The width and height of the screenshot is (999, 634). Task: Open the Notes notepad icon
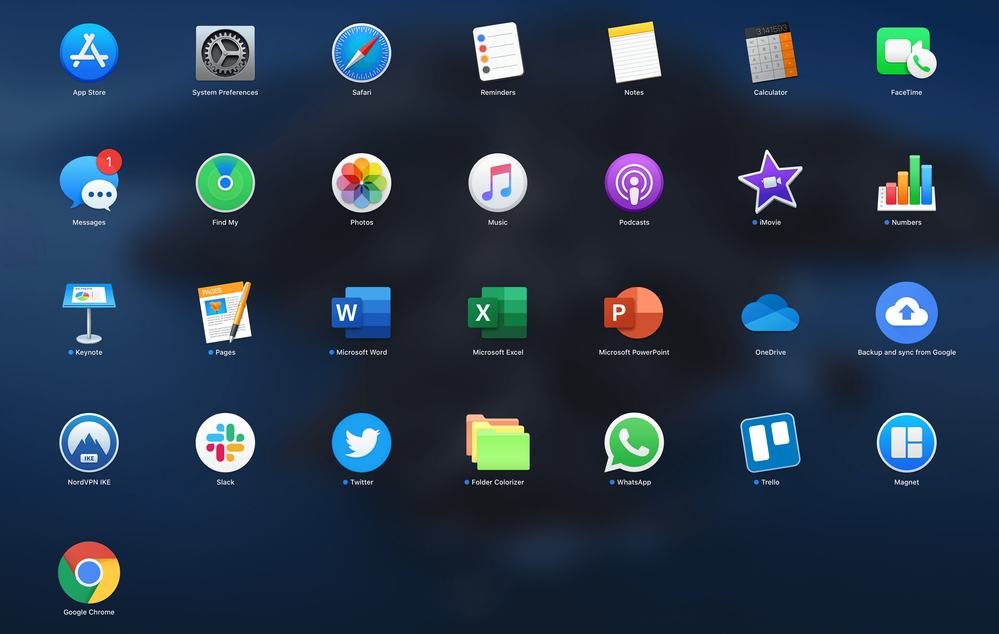[634, 52]
